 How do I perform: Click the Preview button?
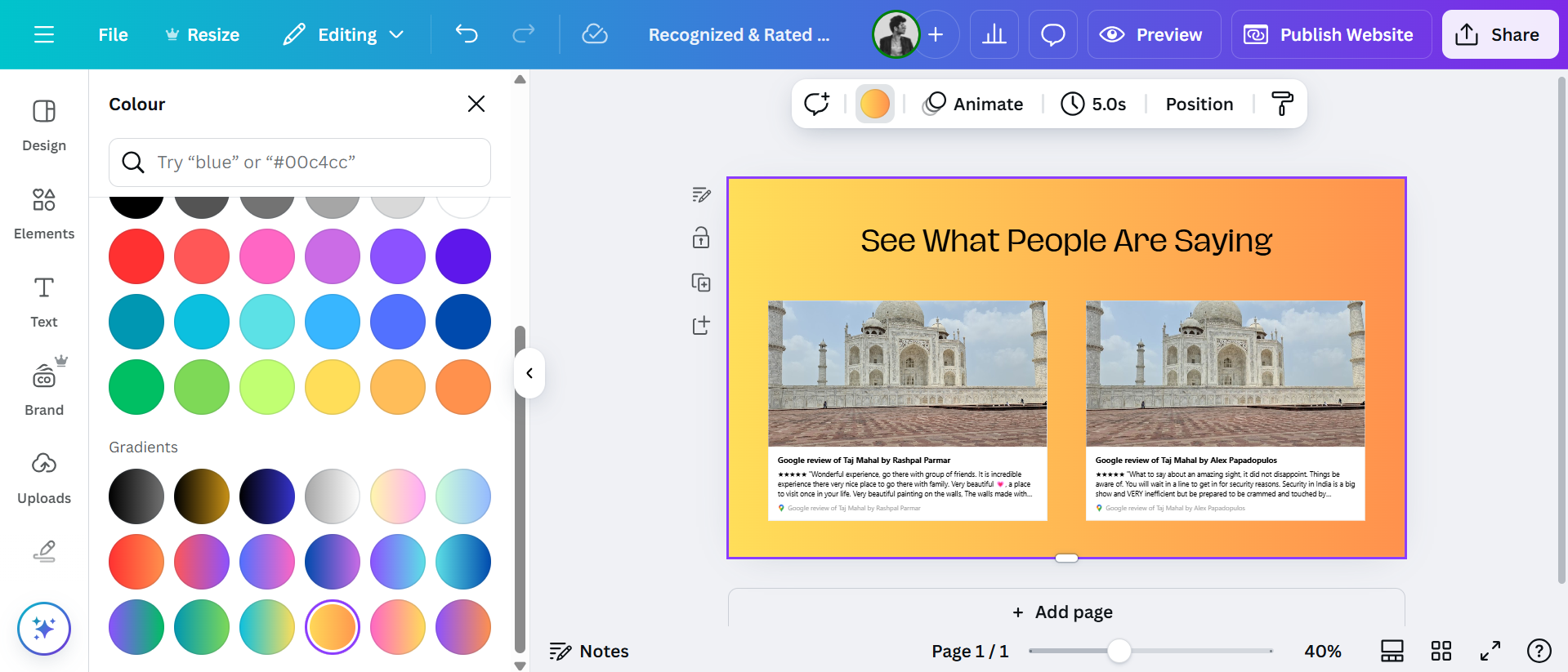(x=1154, y=34)
